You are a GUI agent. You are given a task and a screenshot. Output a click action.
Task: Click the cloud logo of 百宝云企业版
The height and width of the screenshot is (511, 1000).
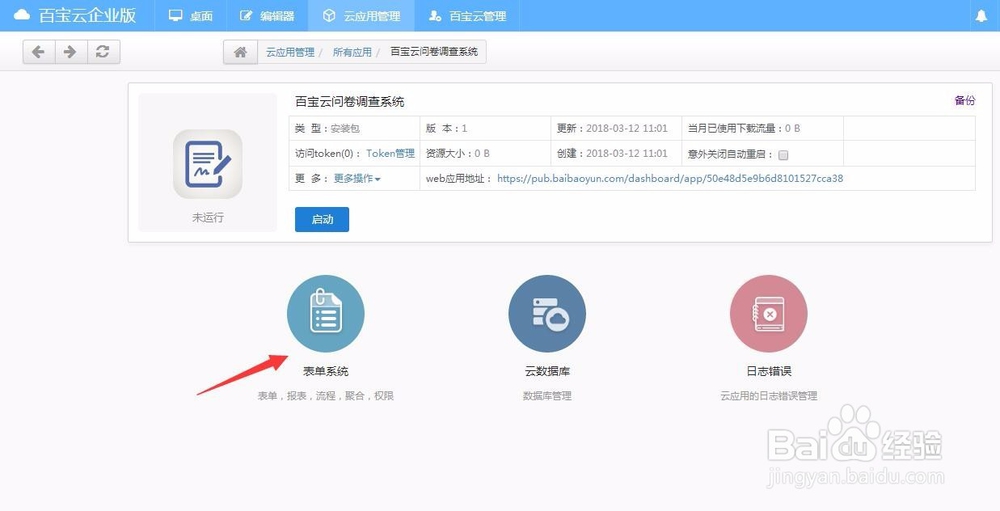[22, 15]
